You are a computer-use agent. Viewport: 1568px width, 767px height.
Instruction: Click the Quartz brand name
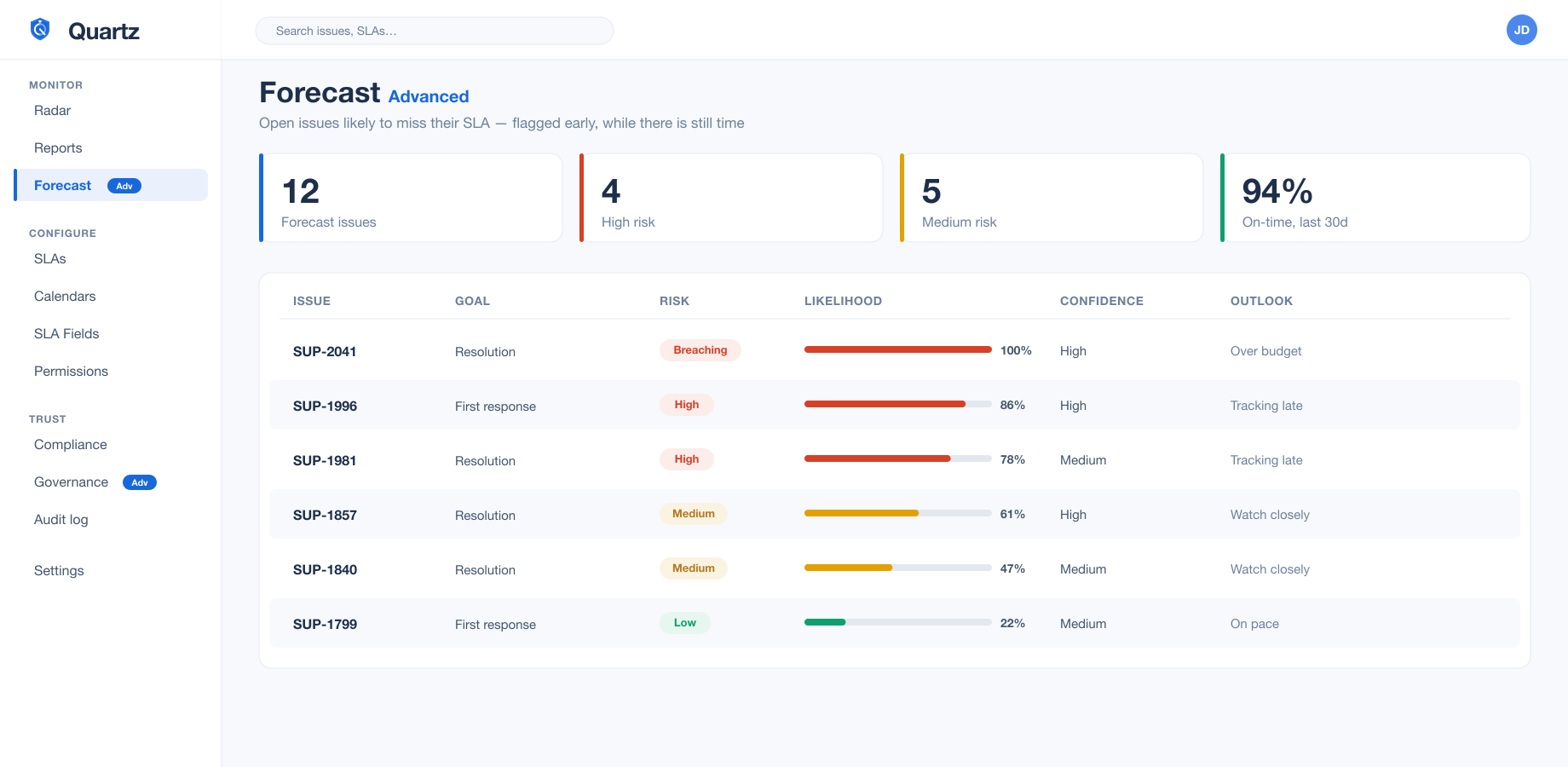point(104,32)
